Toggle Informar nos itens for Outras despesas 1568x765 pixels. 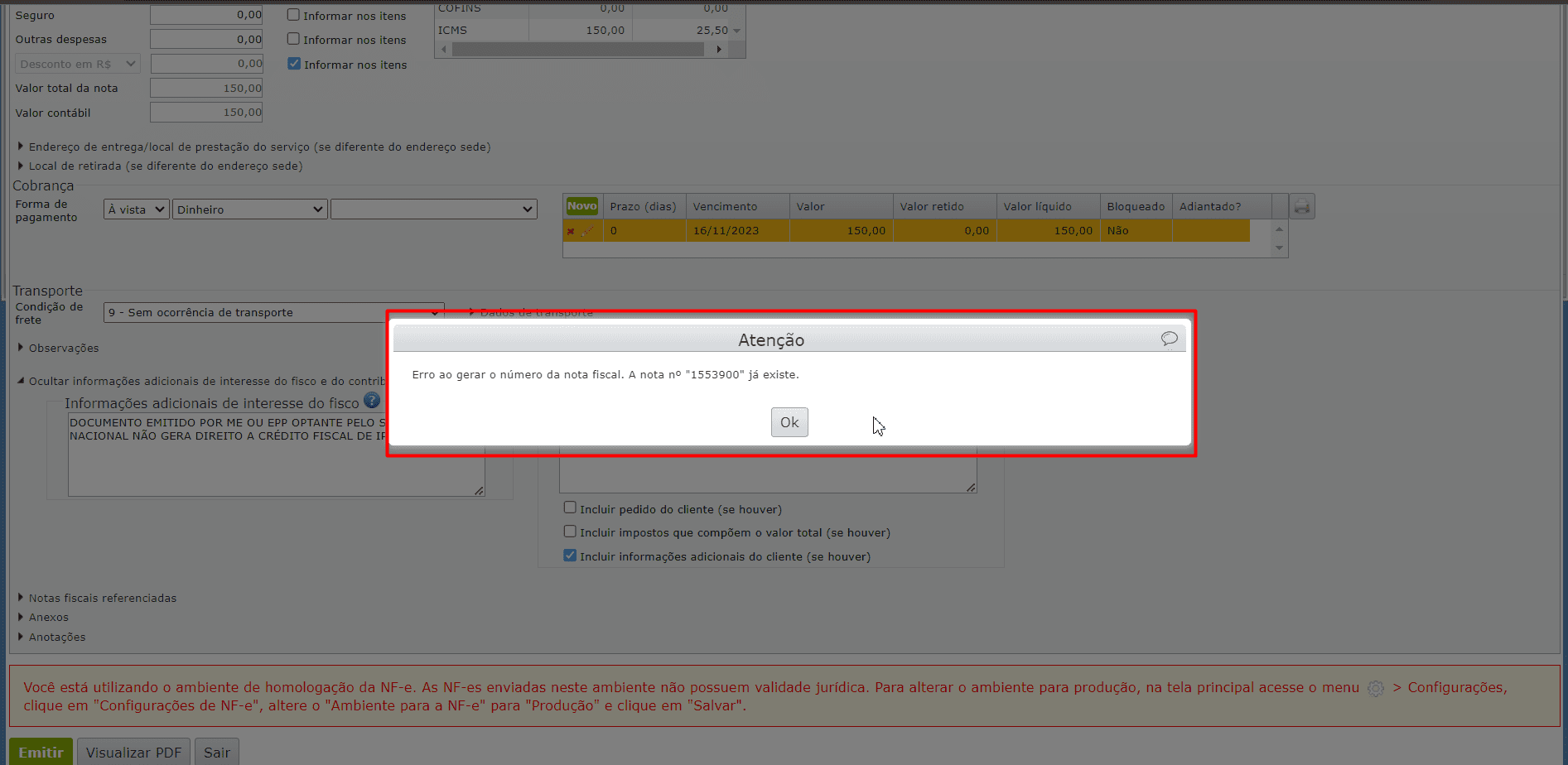click(293, 39)
